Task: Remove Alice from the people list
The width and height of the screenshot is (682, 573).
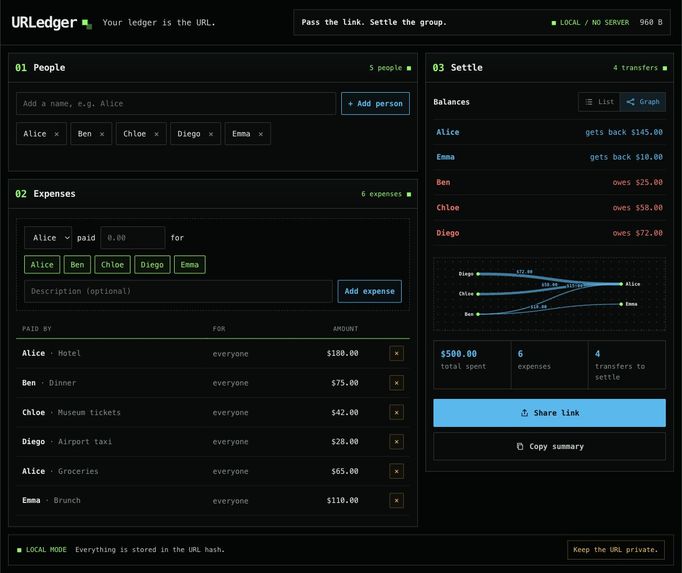Action: tap(57, 134)
